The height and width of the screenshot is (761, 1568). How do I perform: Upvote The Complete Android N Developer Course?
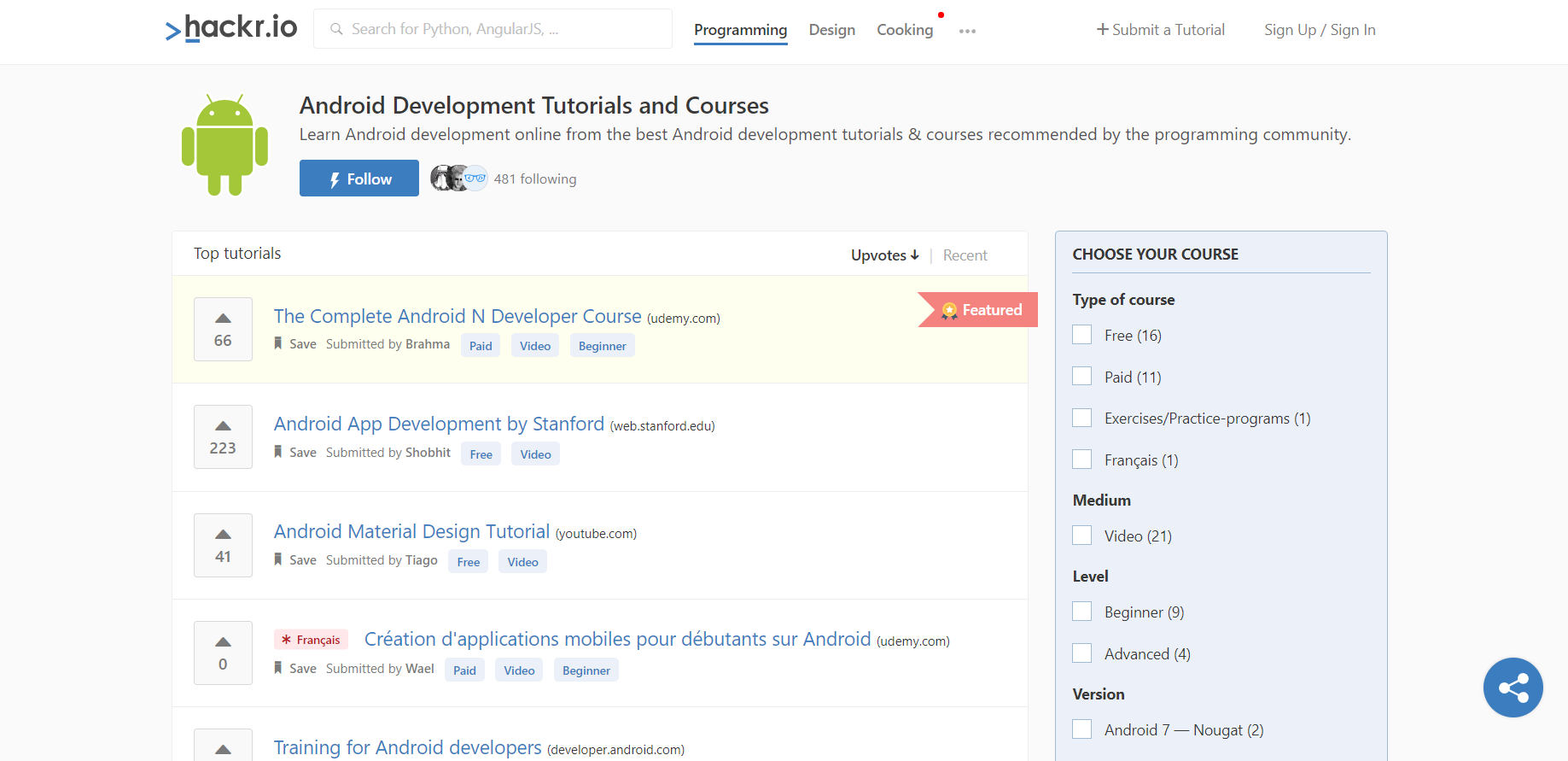(x=223, y=329)
